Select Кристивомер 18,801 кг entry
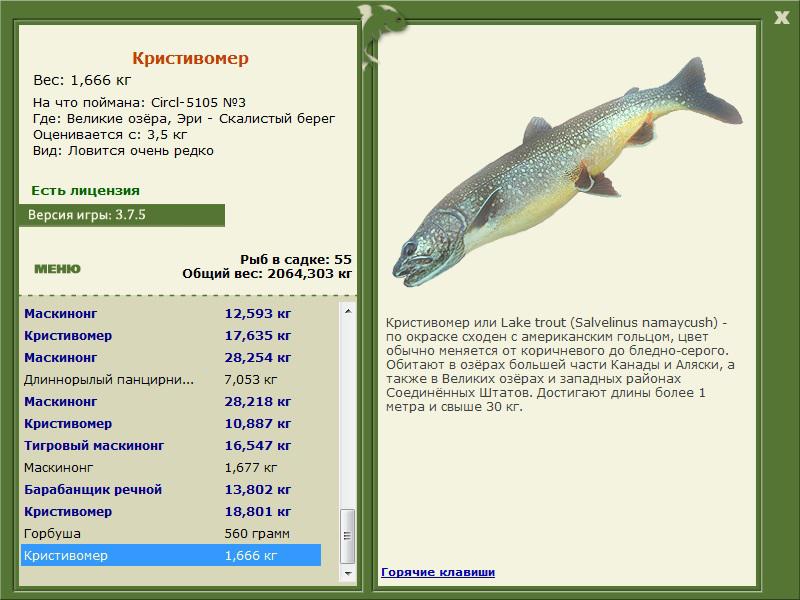Viewport: 800px width, 600px height. (171, 511)
